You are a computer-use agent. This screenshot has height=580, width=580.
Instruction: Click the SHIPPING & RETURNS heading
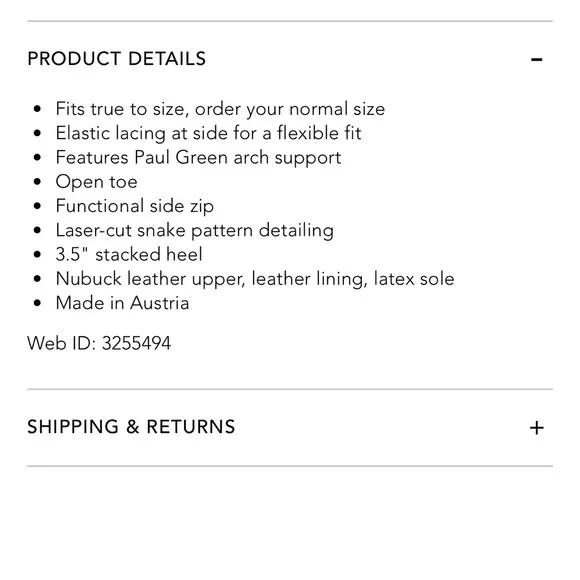coord(131,426)
